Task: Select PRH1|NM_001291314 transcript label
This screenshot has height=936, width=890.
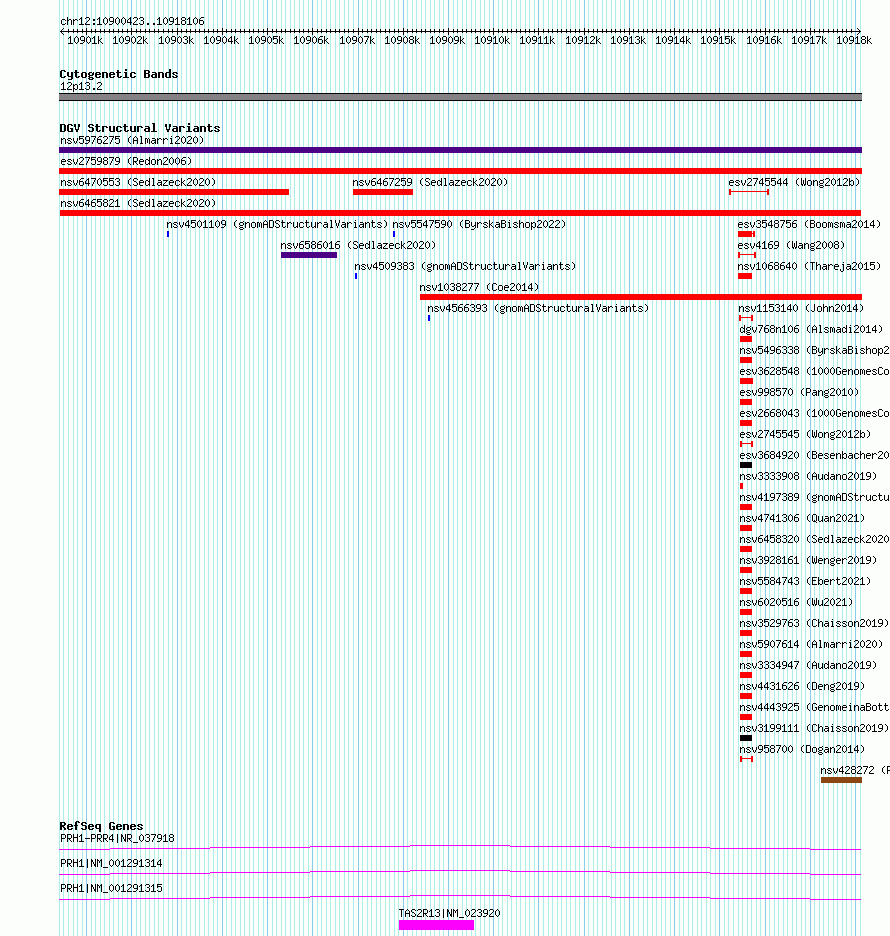Action: pos(111,863)
